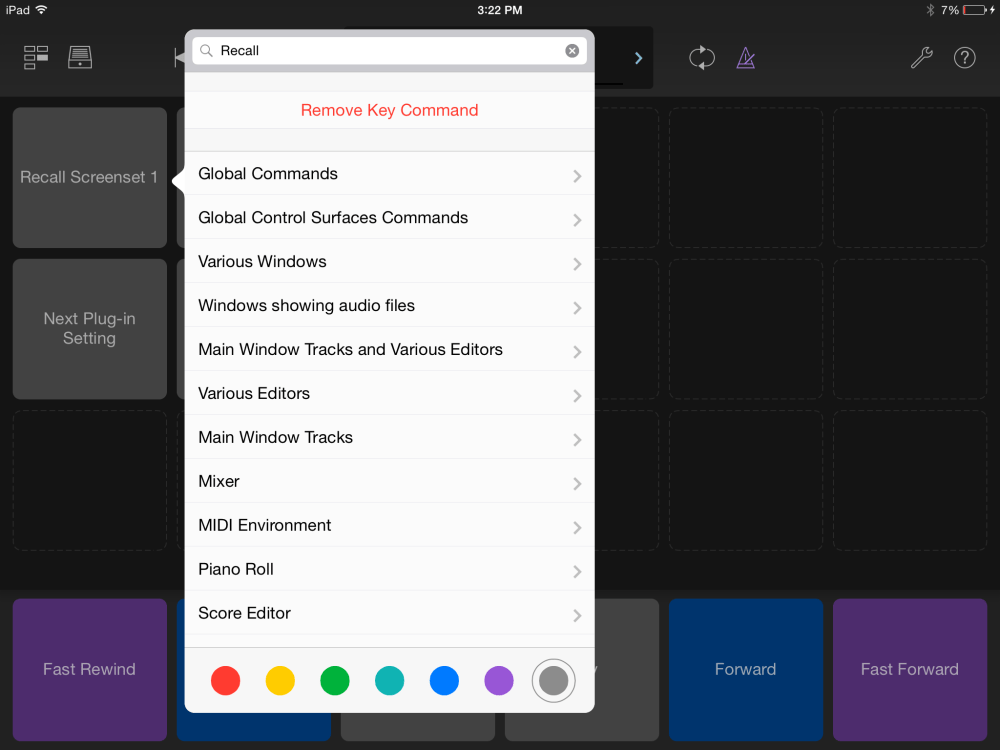Tap the Fast Forward pad

(910, 670)
